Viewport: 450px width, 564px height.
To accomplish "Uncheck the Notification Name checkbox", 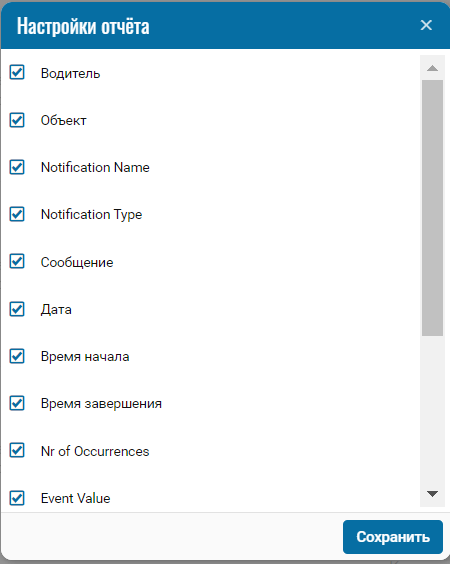I will pyautogui.click(x=17, y=167).
